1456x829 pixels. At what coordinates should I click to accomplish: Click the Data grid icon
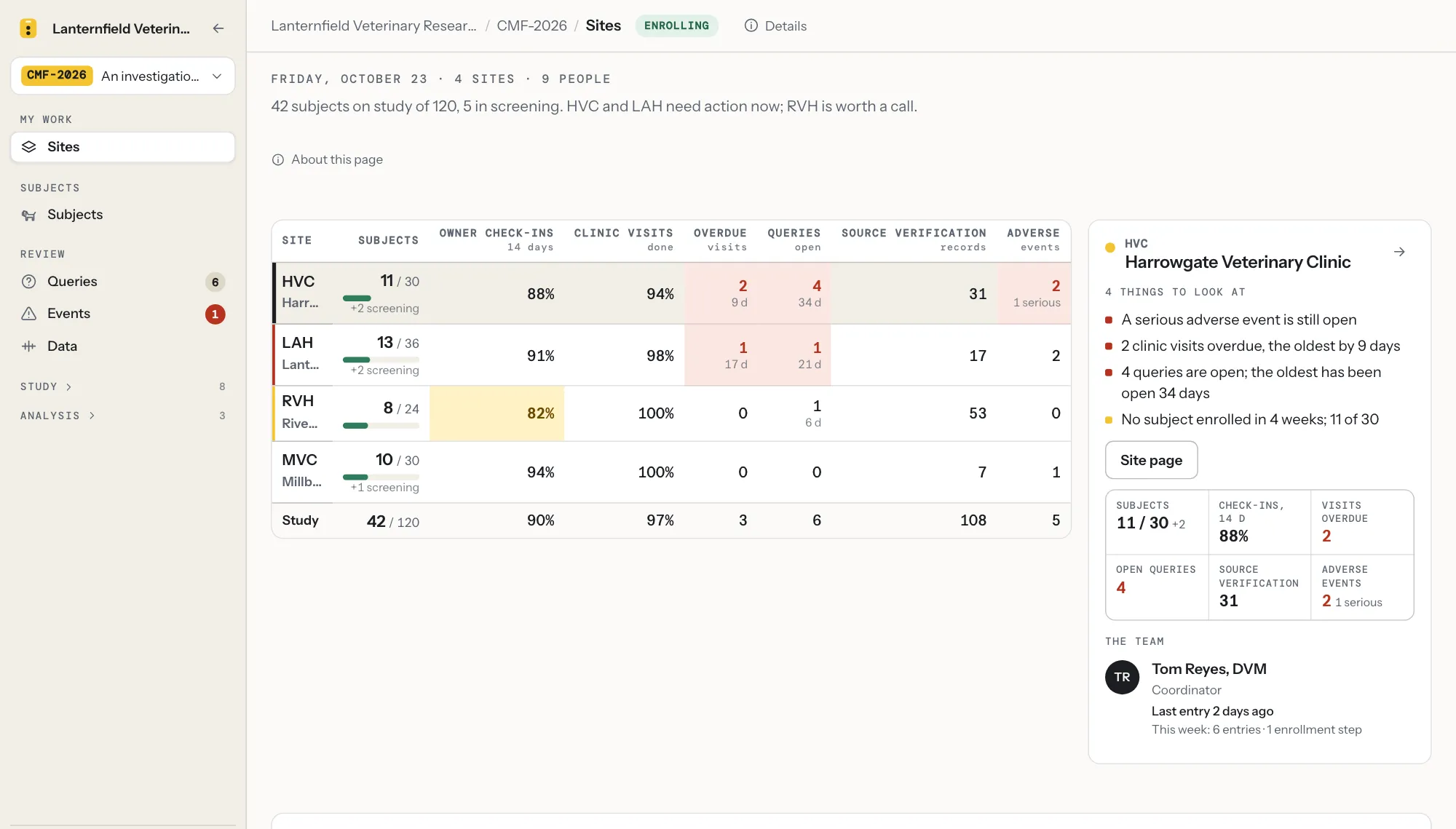click(29, 346)
